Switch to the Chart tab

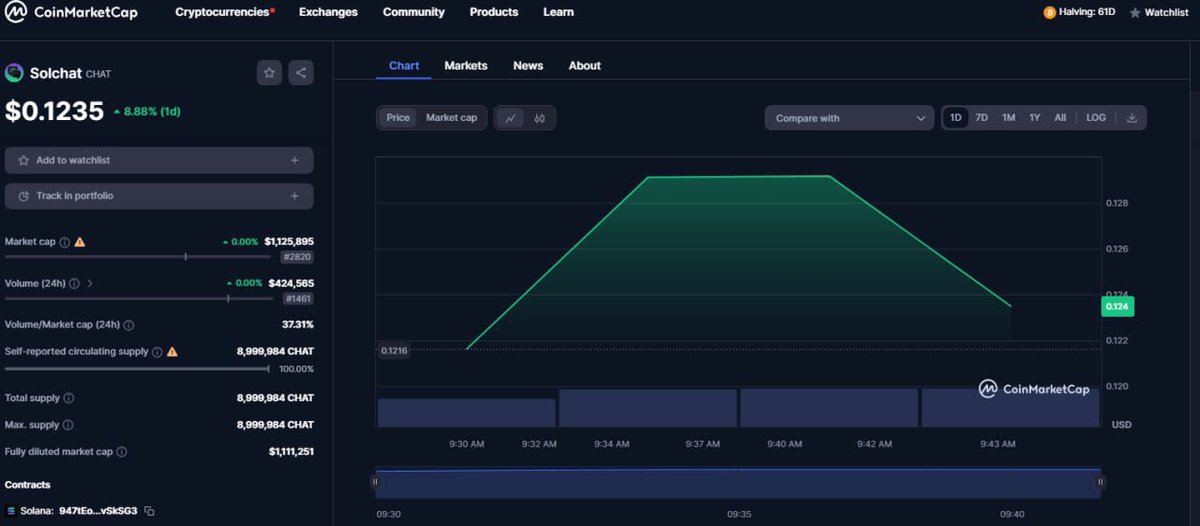click(x=404, y=66)
